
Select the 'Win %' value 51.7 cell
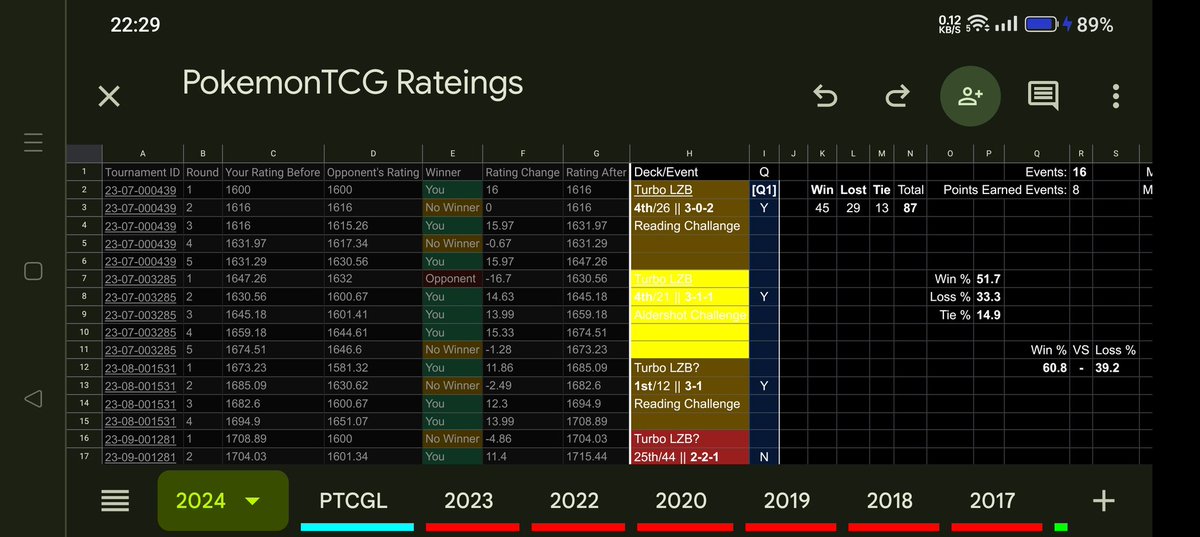coord(989,279)
